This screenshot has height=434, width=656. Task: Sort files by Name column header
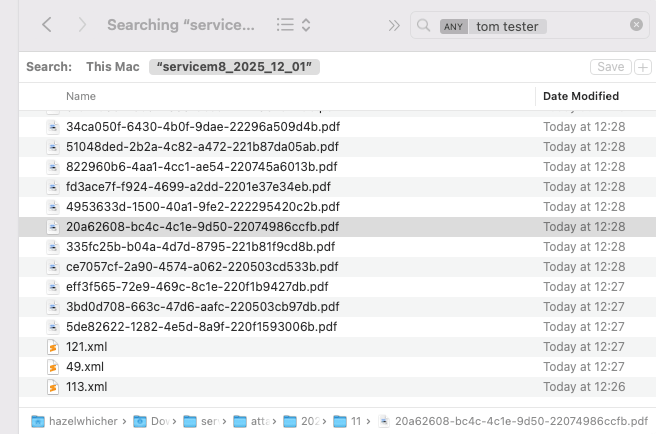[81, 96]
